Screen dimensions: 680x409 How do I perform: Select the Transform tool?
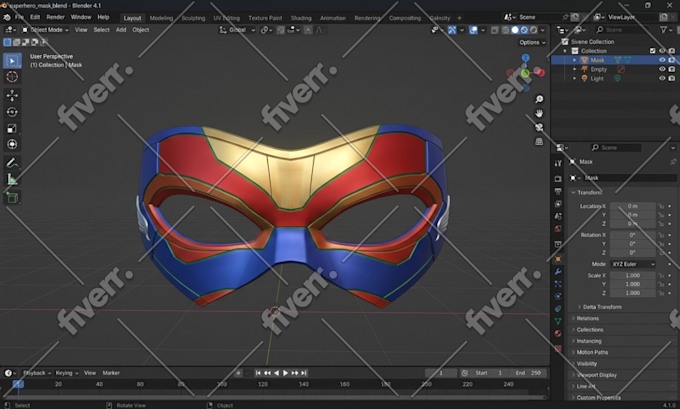tap(12, 144)
